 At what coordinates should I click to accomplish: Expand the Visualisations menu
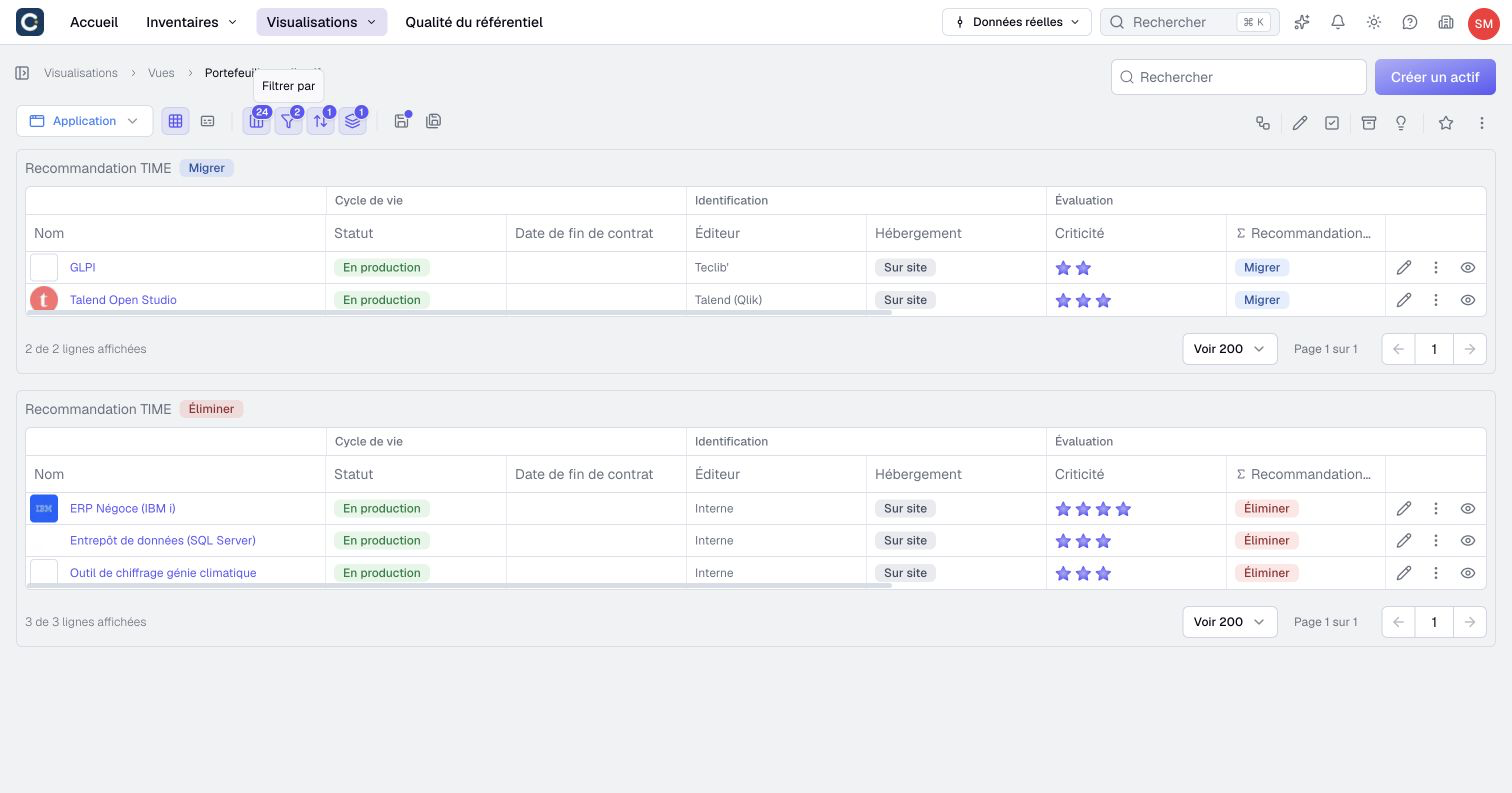[x=321, y=22]
